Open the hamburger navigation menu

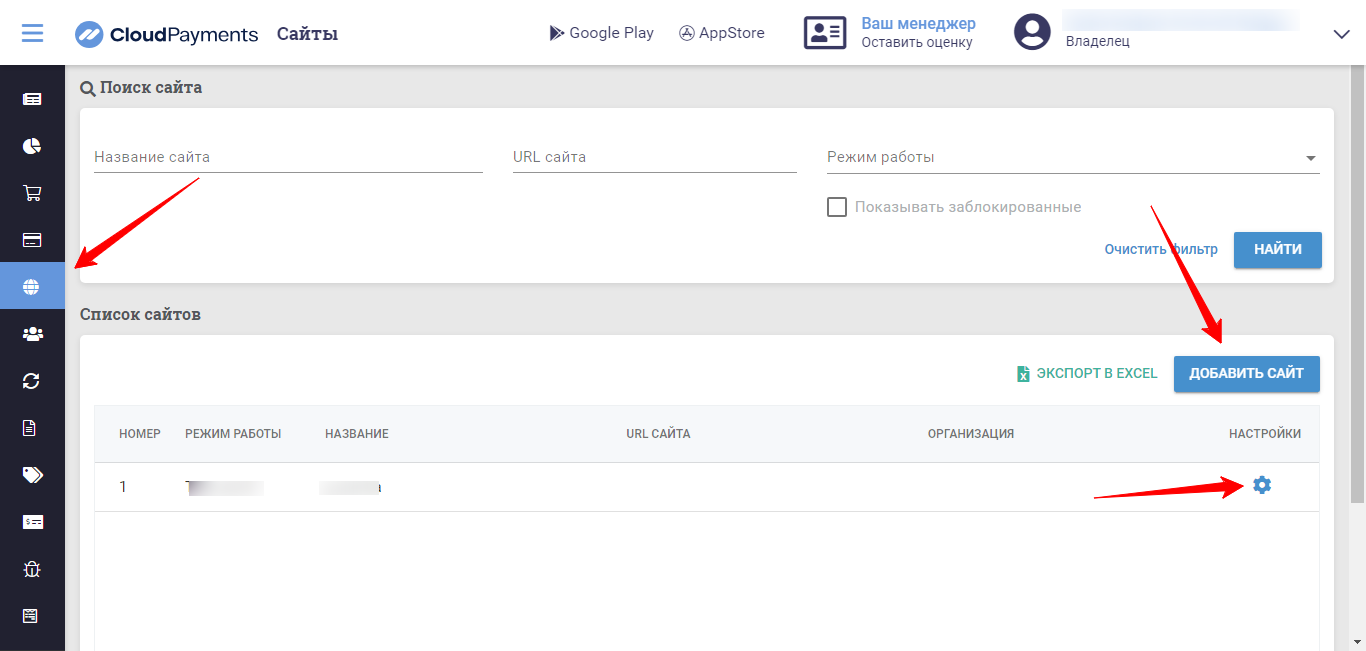pyautogui.click(x=32, y=33)
